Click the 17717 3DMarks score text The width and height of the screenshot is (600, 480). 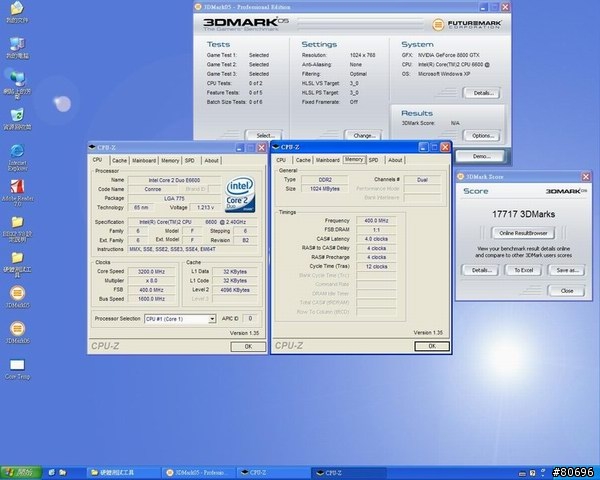[523, 214]
